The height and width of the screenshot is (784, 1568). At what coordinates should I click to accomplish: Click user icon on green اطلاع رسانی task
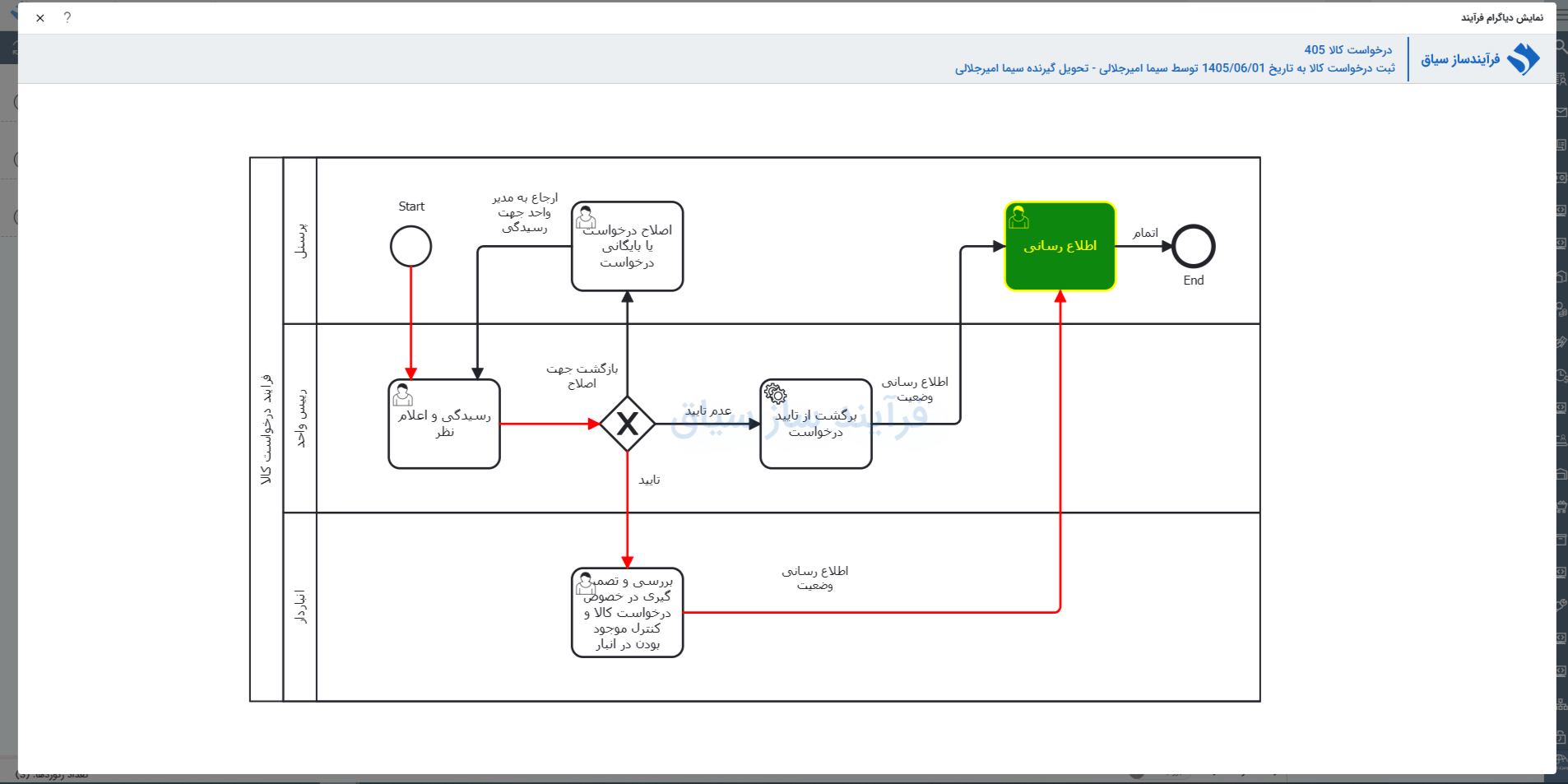click(1018, 217)
